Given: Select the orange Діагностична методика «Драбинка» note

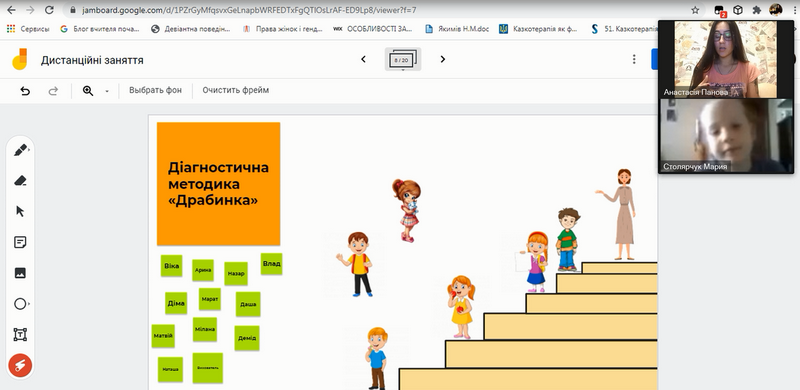Looking at the screenshot, I should pos(218,184).
